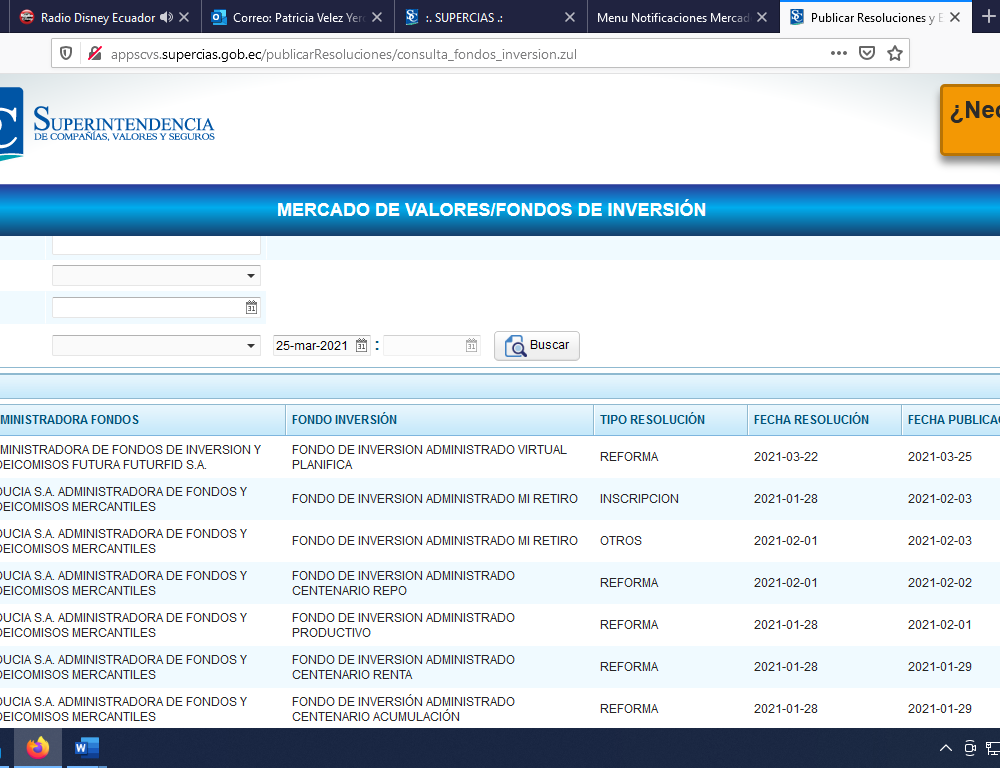Expand the dropdown in the second filter row
Image resolution: width=1000 pixels, height=768 pixels.
(250, 276)
